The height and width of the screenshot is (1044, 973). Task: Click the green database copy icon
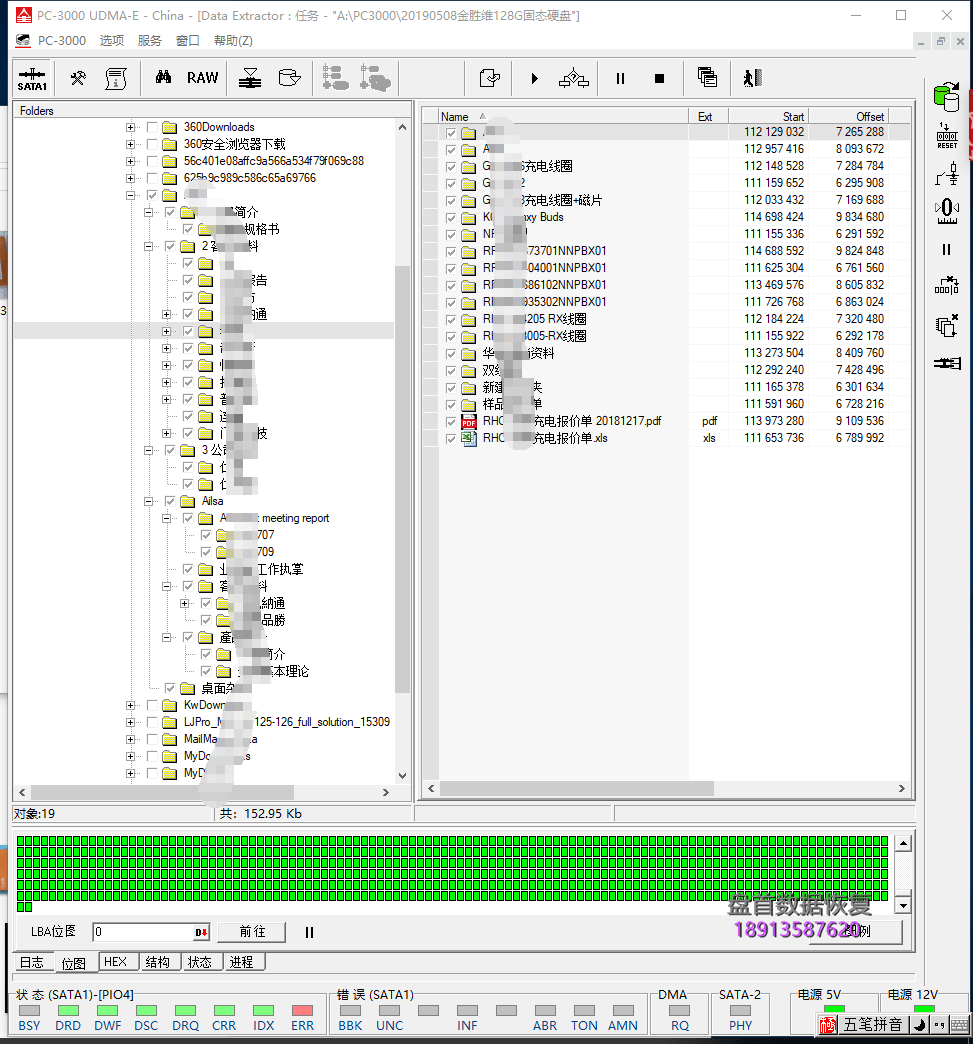[946, 97]
